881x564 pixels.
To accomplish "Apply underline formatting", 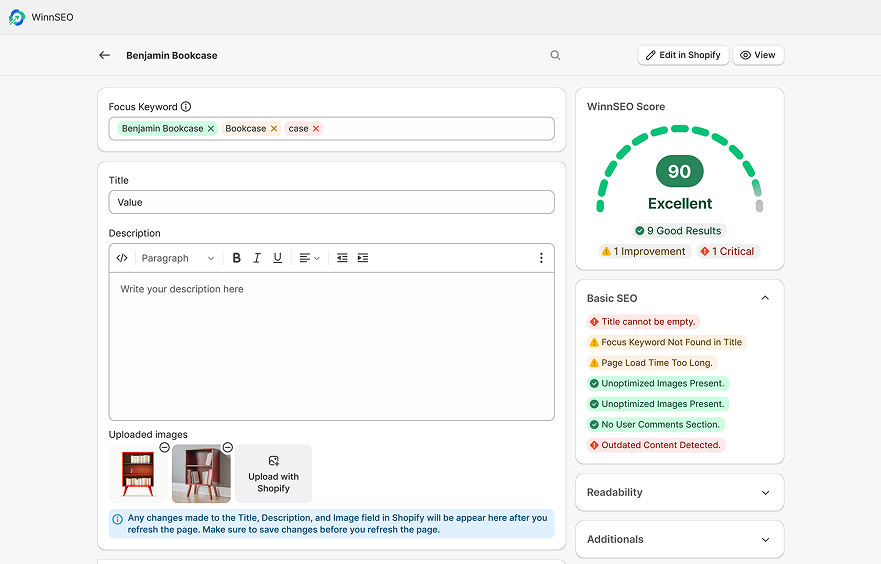I will click(278, 258).
